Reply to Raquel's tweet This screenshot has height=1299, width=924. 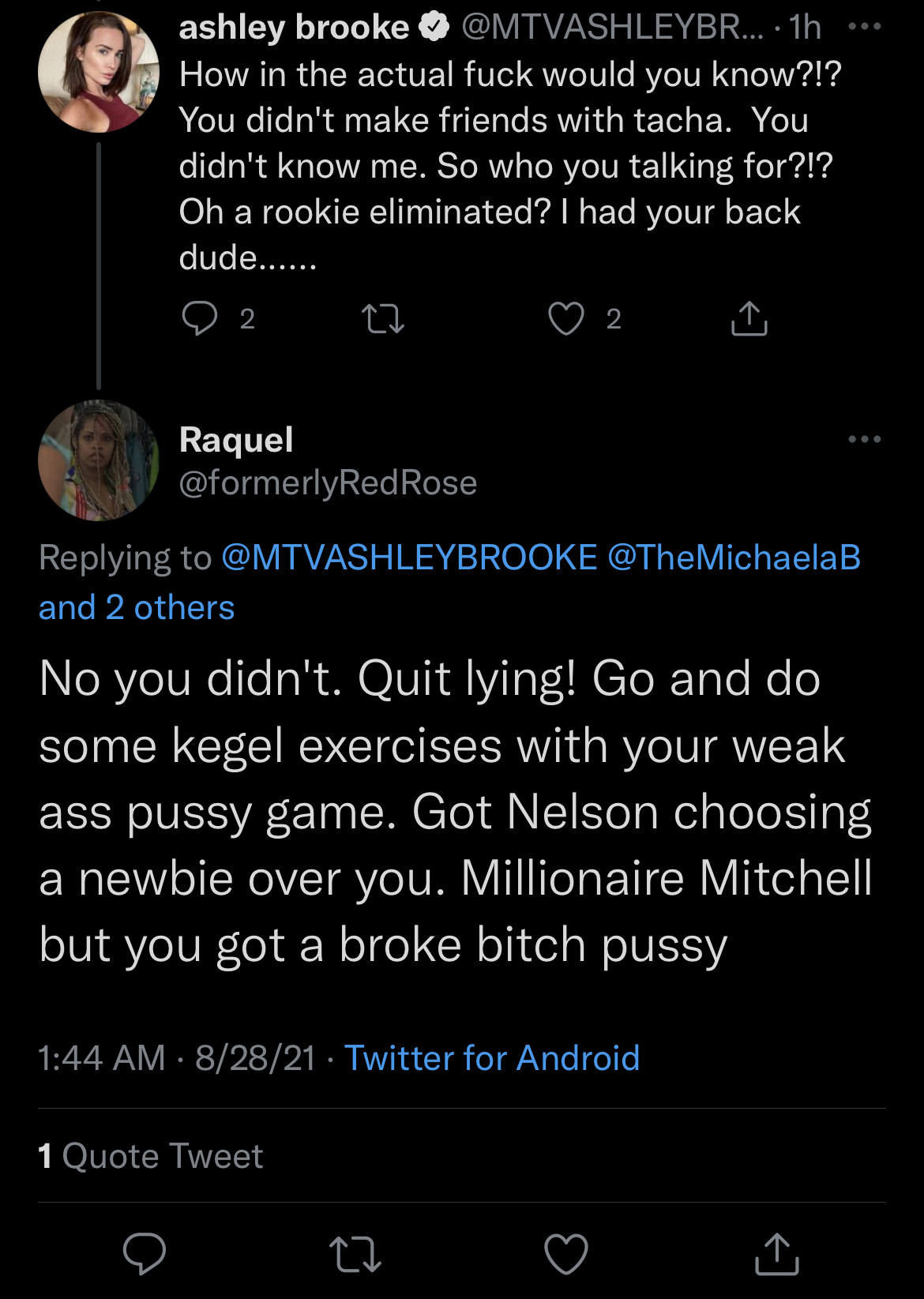point(145,1253)
